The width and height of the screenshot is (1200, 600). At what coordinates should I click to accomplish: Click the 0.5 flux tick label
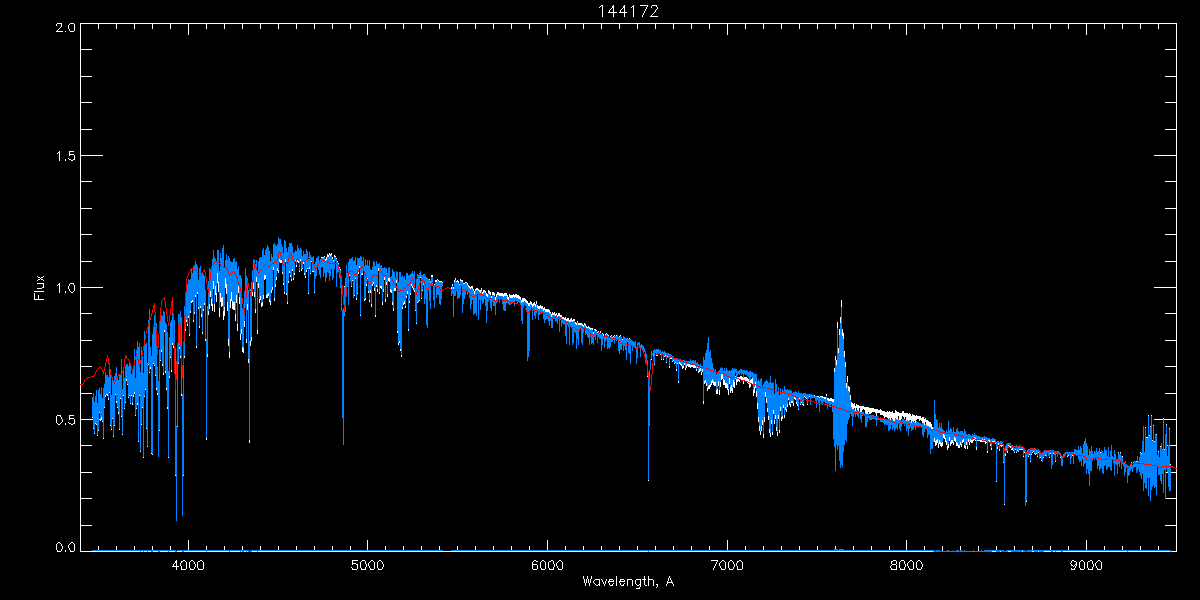(65, 419)
